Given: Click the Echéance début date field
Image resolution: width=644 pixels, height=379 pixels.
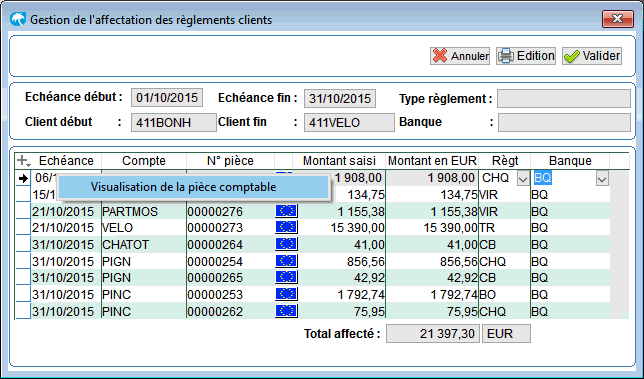Looking at the screenshot, I should (x=167, y=98).
